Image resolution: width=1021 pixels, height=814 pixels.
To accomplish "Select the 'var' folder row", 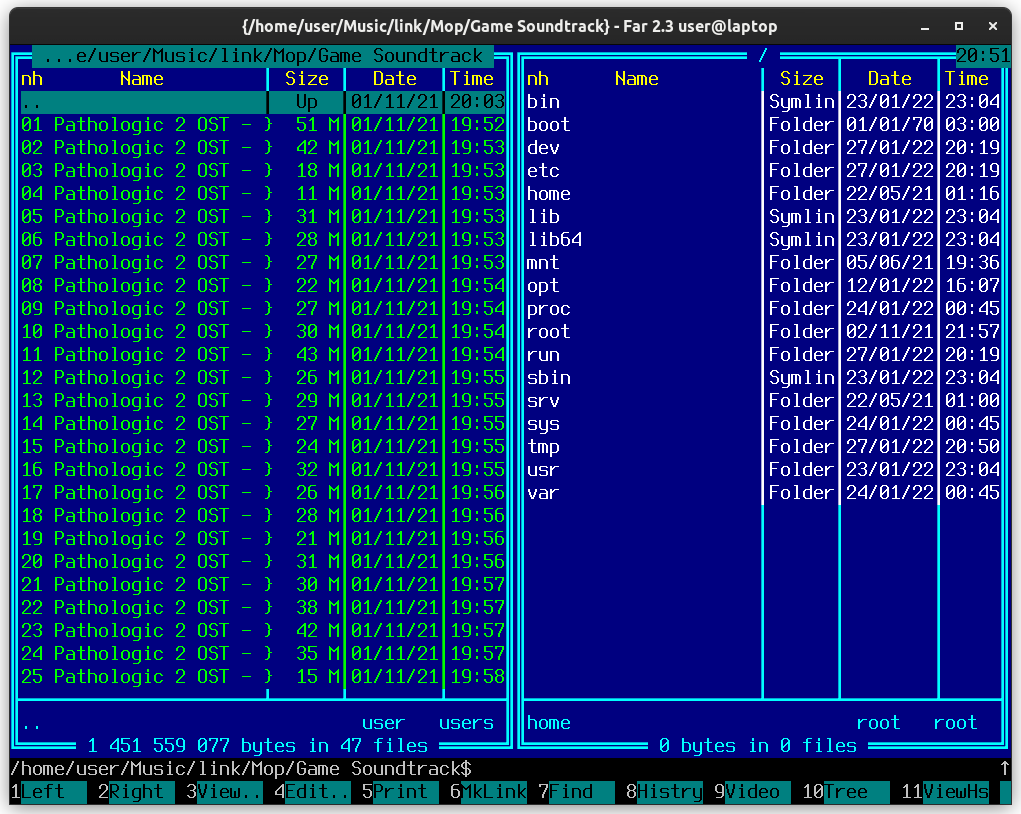I will click(763, 493).
